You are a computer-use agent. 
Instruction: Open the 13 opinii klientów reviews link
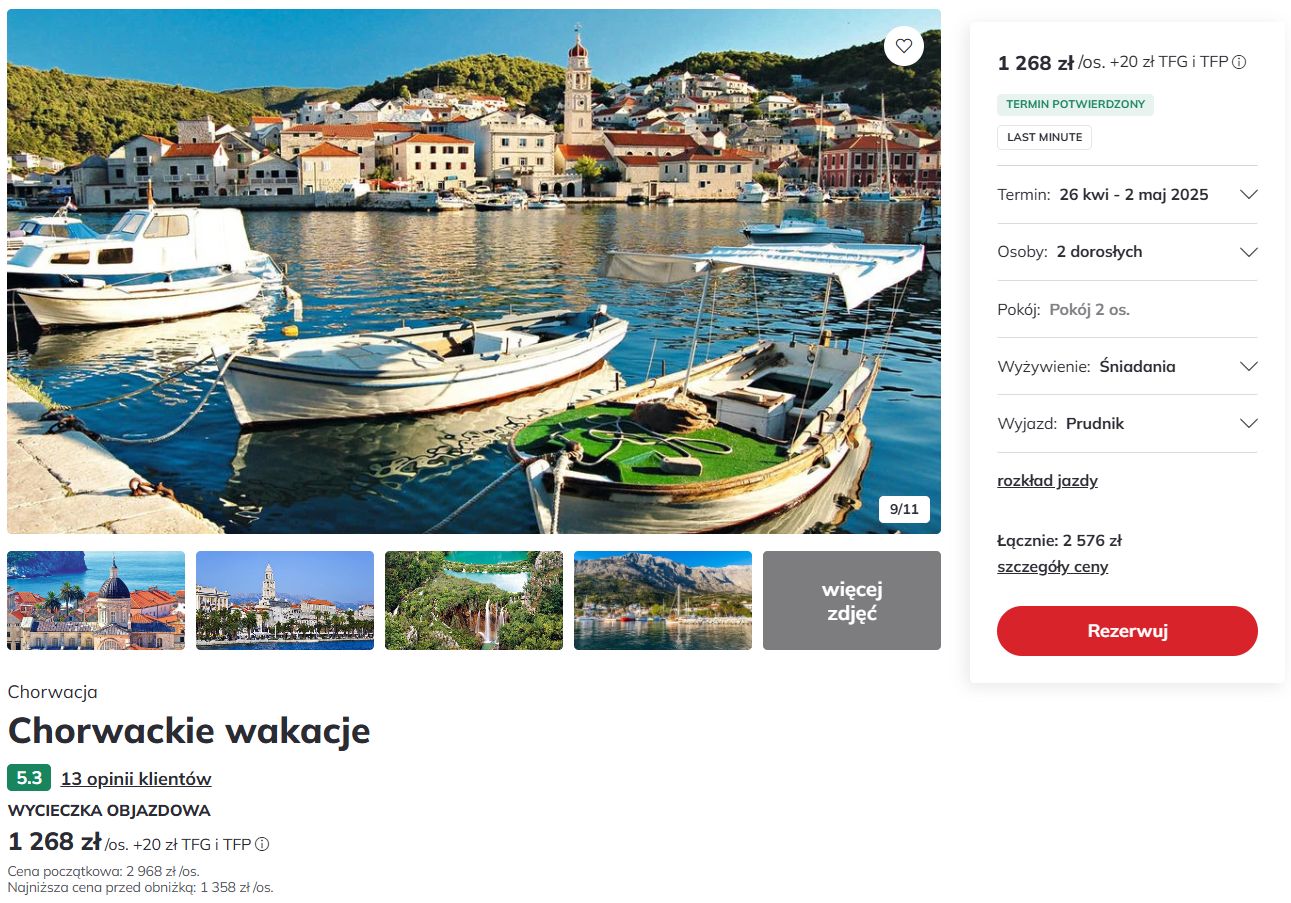(136, 779)
